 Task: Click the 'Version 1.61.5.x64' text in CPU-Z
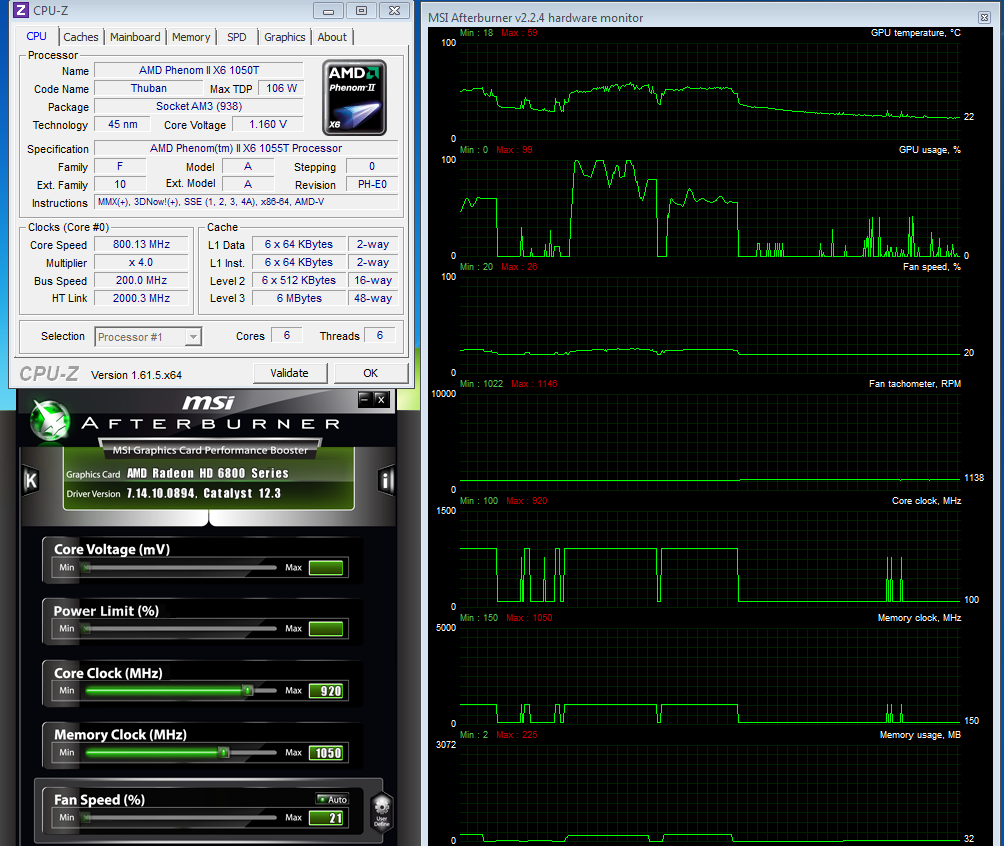tap(136, 375)
